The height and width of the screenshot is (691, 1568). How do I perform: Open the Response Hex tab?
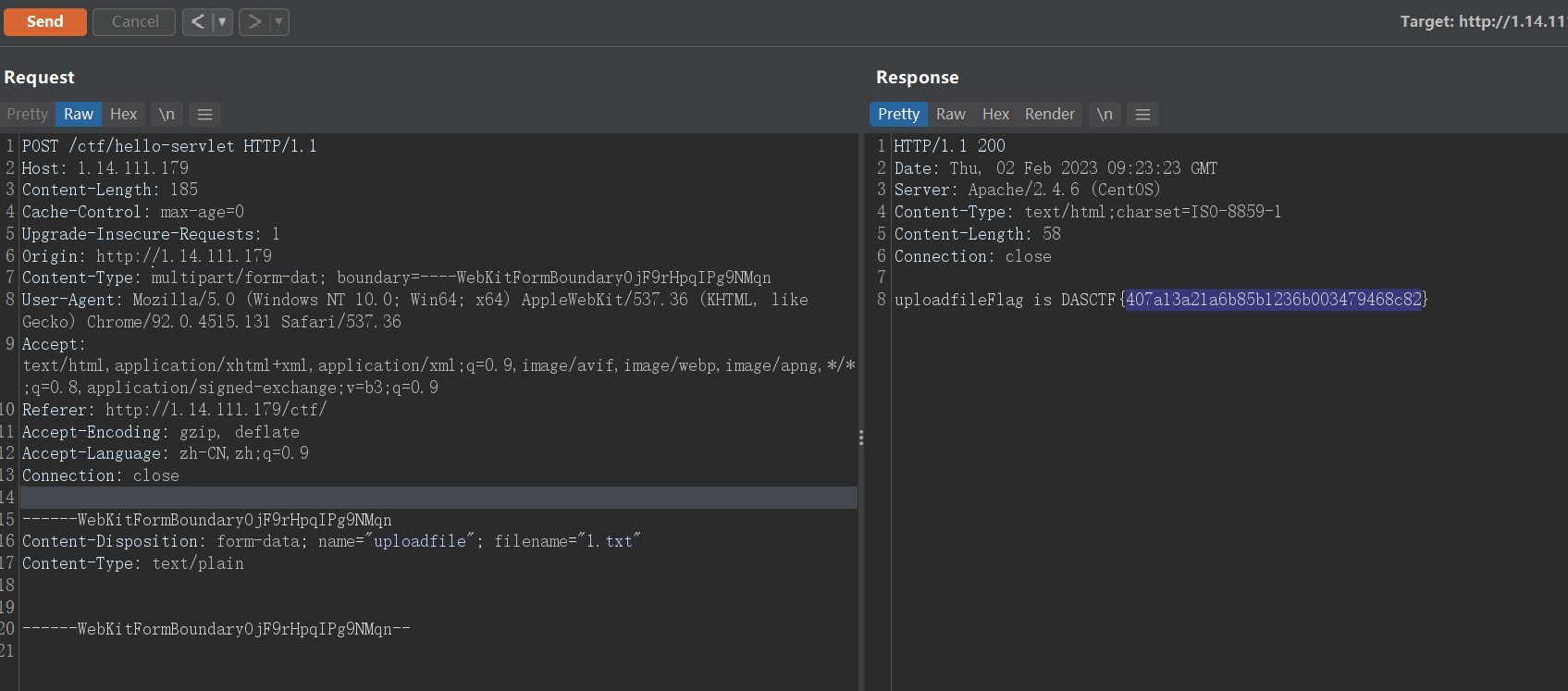coord(995,114)
